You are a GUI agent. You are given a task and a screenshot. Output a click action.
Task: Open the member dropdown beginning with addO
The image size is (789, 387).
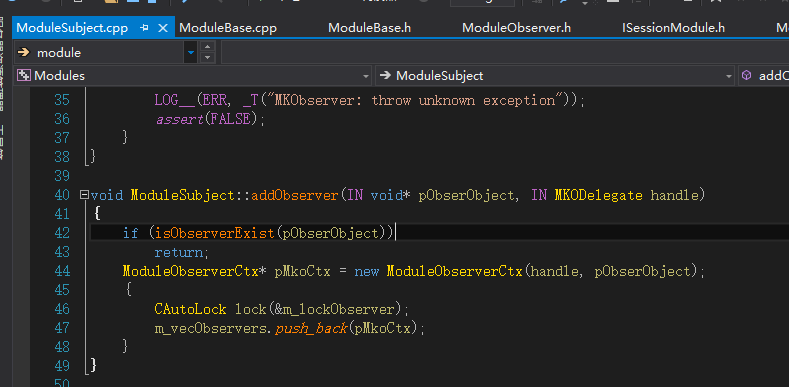pyautogui.click(x=763, y=75)
